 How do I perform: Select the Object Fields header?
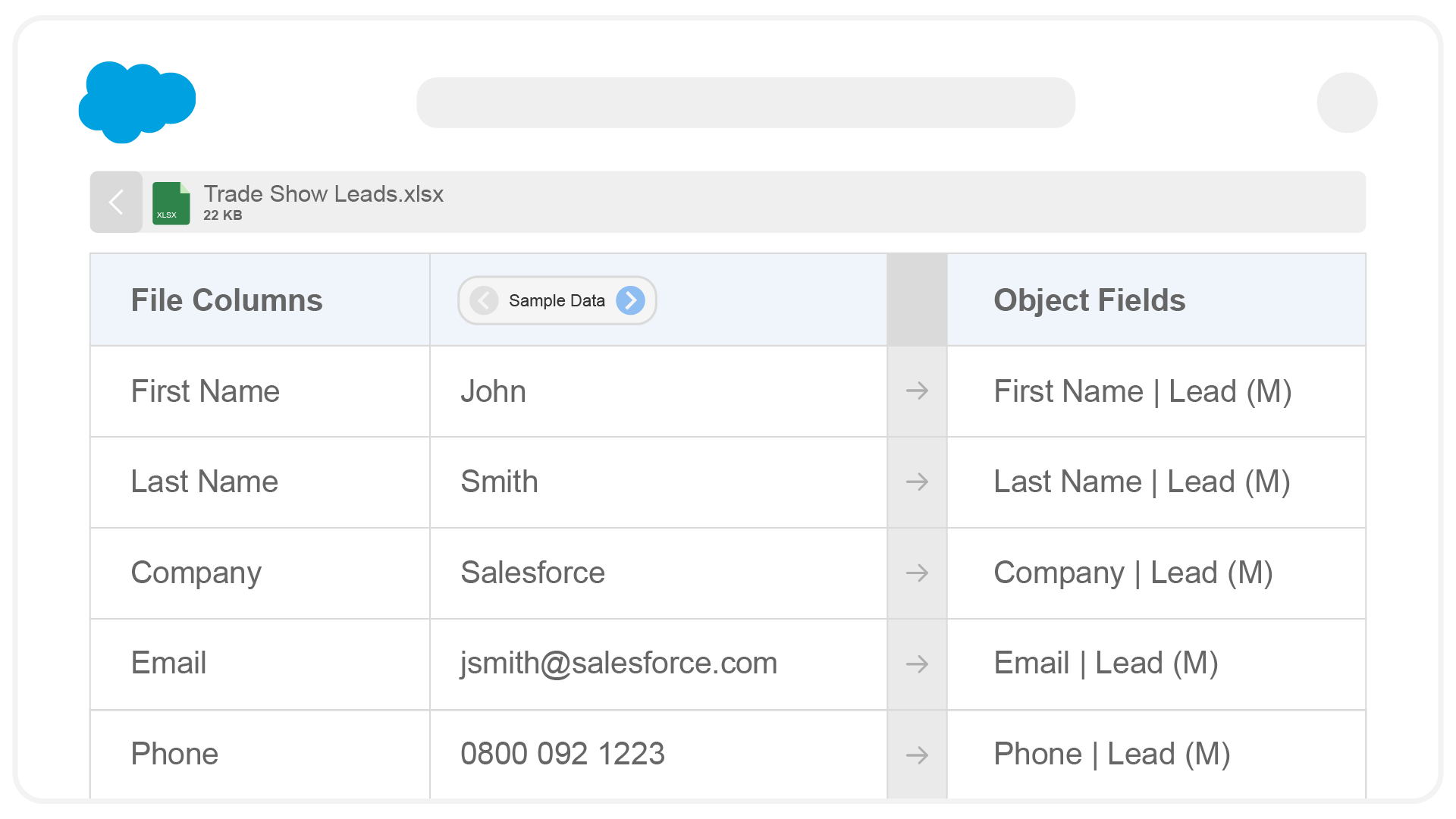click(x=1089, y=300)
